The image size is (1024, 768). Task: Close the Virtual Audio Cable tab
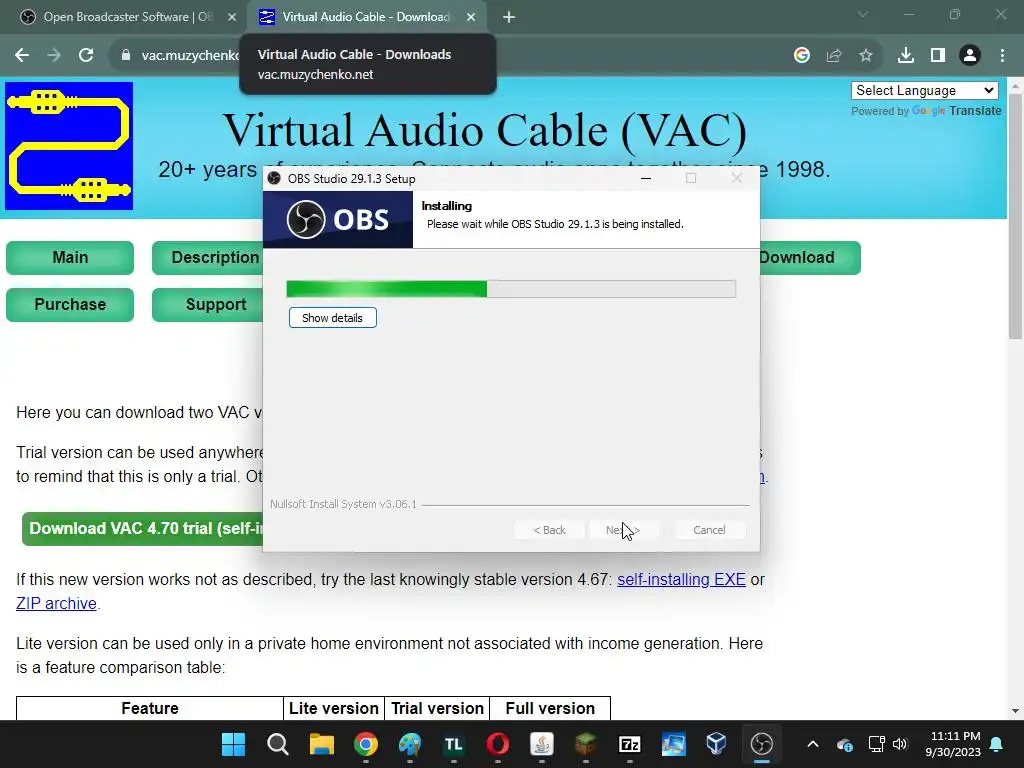tap(471, 17)
